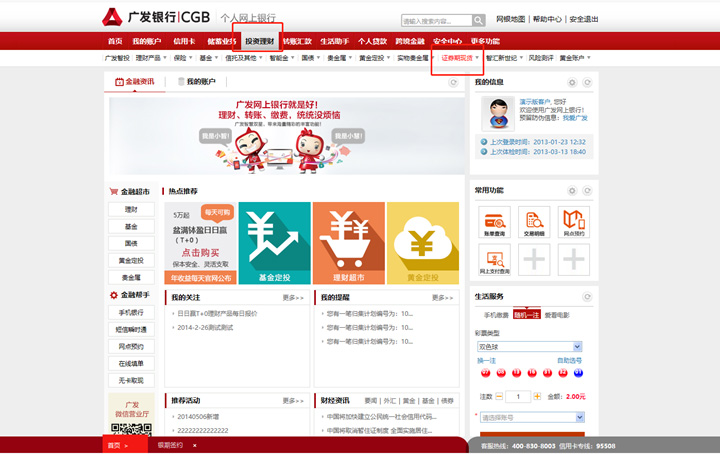The image size is (720, 454).
Task: Click the header search input field
Action: pyautogui.click(x=436, y=20)
